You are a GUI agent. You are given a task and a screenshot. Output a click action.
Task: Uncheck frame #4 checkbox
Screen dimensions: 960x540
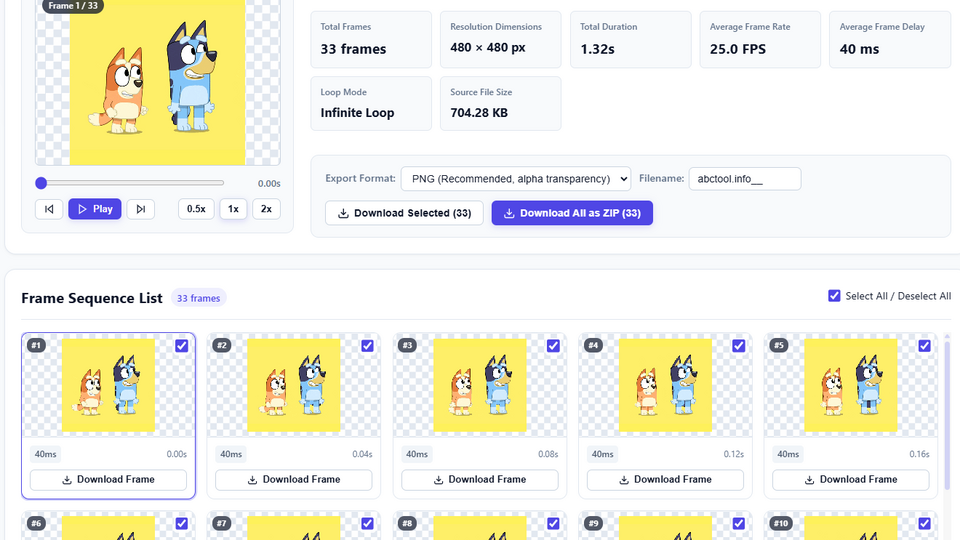739,346
